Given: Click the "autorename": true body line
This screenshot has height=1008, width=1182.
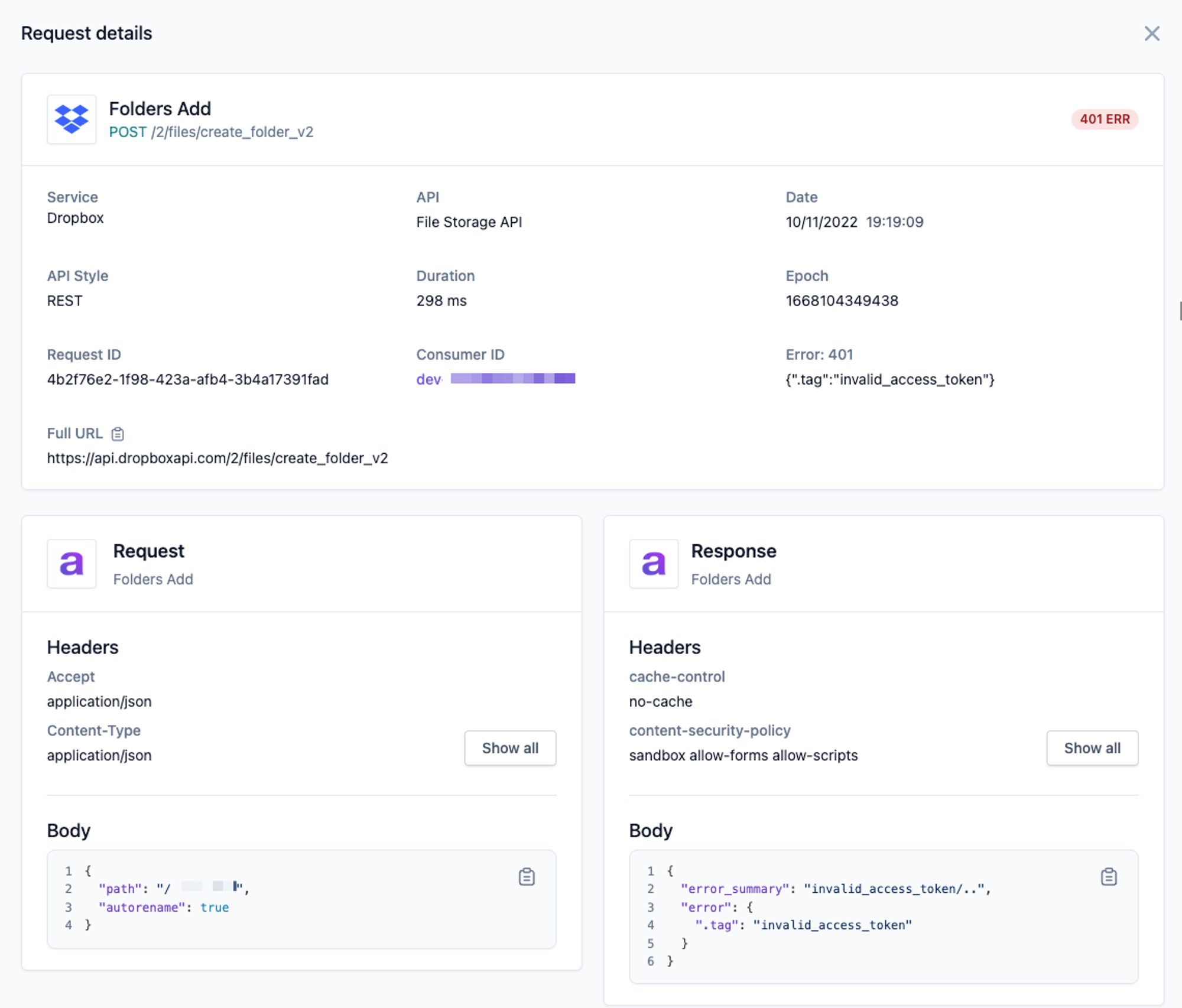Looking at the screenshot, I should (x=164, y=907).
